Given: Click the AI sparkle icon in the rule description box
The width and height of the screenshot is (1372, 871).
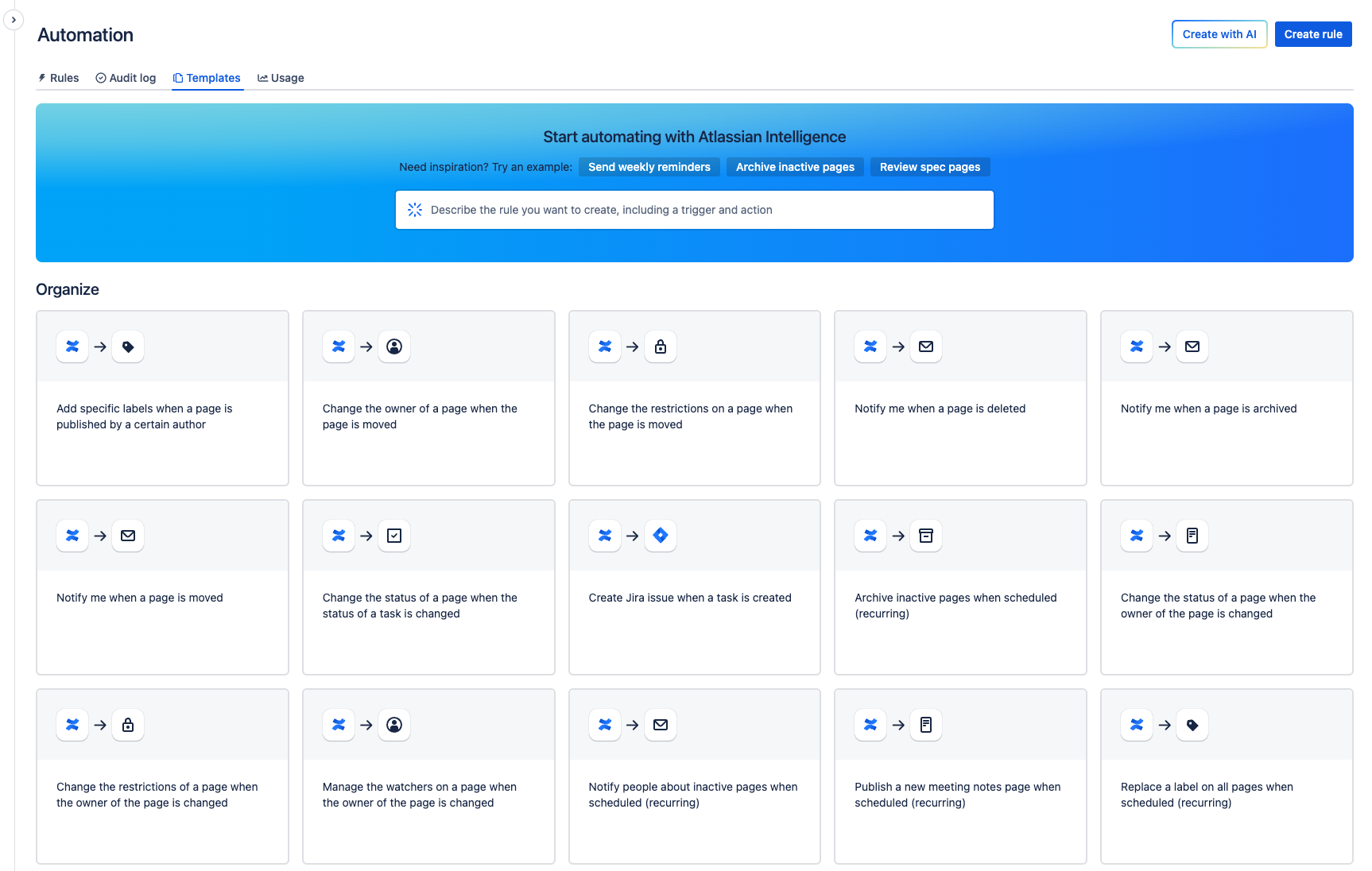Looking at the screenshot, I should coord(415,210).
